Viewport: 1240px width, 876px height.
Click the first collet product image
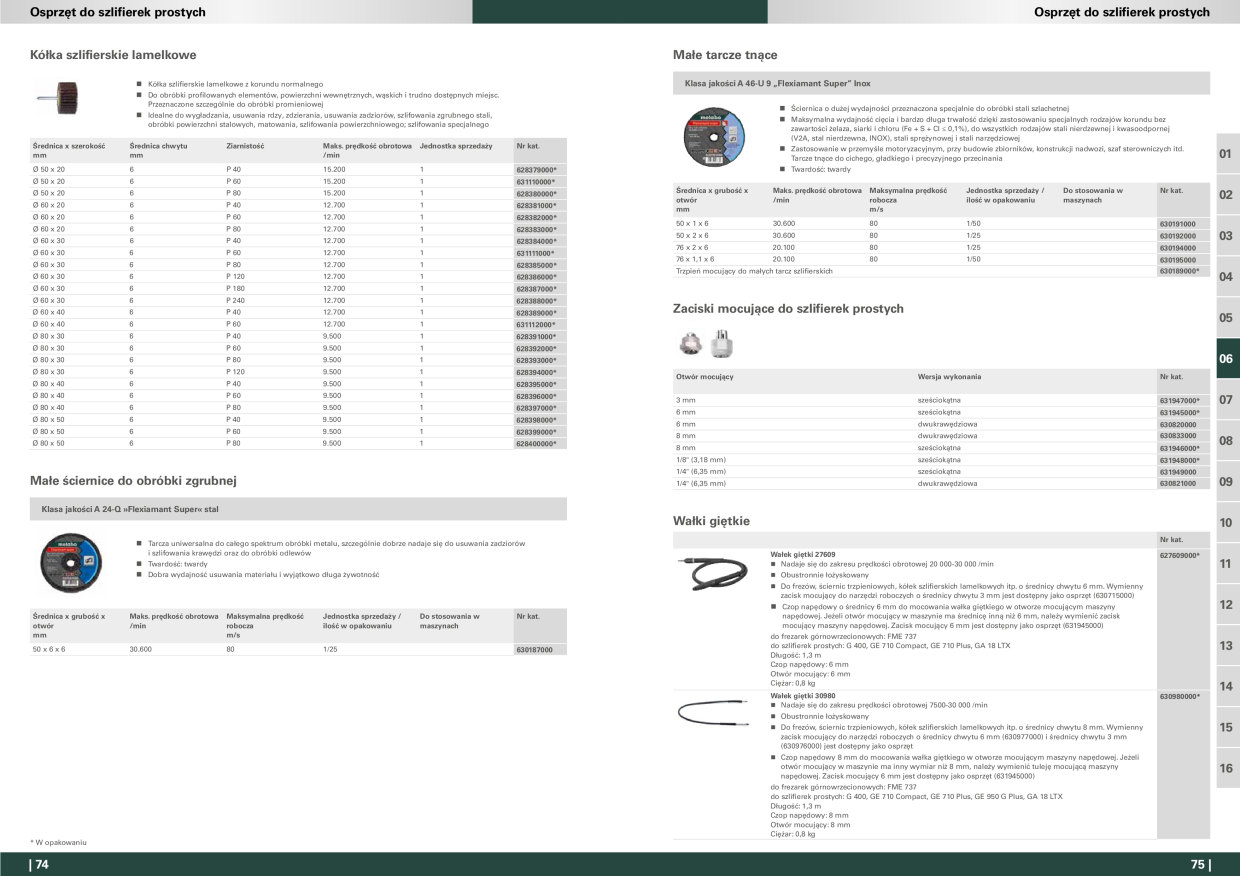tap(689, 345)
